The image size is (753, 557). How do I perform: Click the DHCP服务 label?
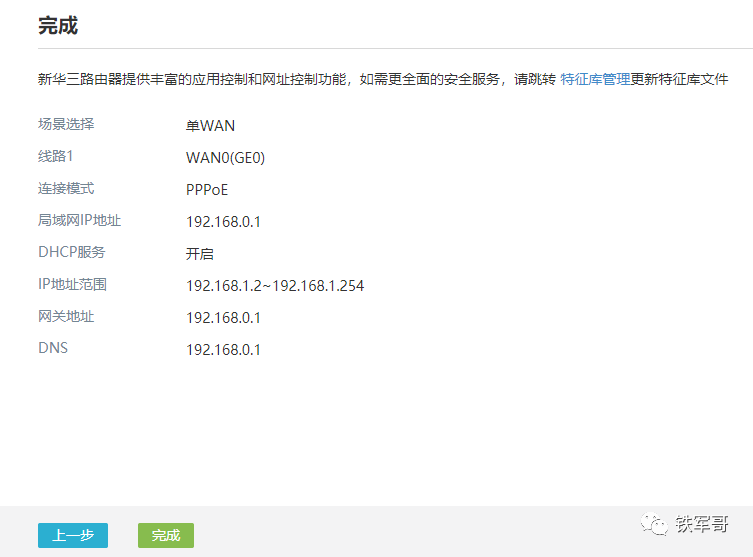click(x=71, y=252)
